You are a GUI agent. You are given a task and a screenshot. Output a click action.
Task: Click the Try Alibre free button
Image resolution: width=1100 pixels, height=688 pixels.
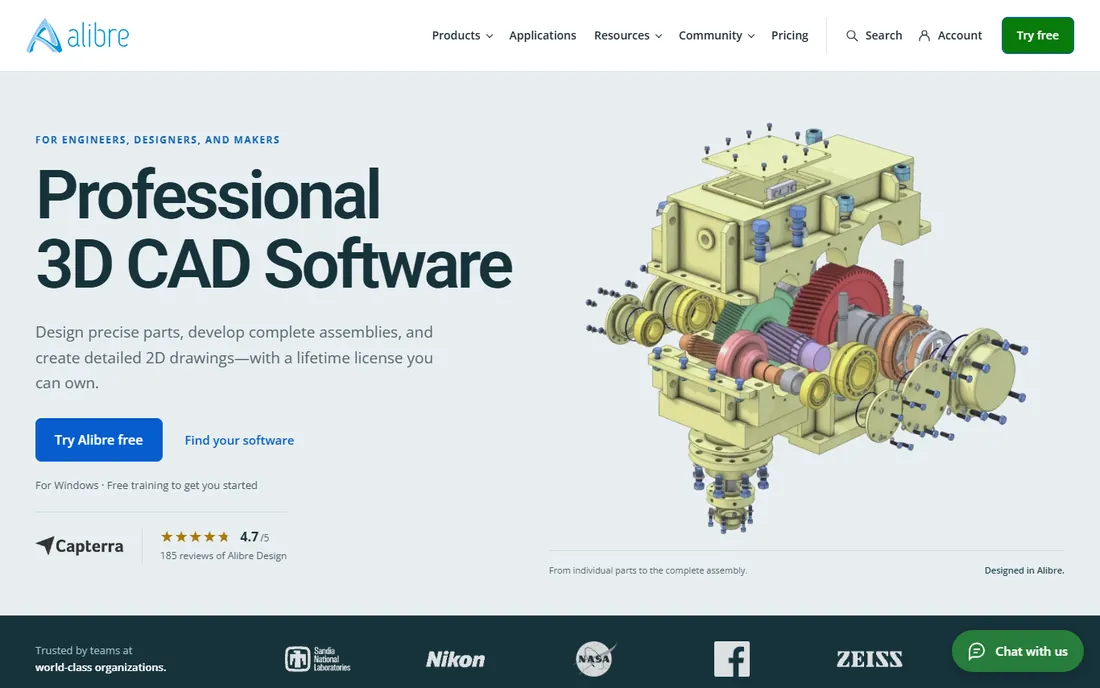(x=99, y=440)
